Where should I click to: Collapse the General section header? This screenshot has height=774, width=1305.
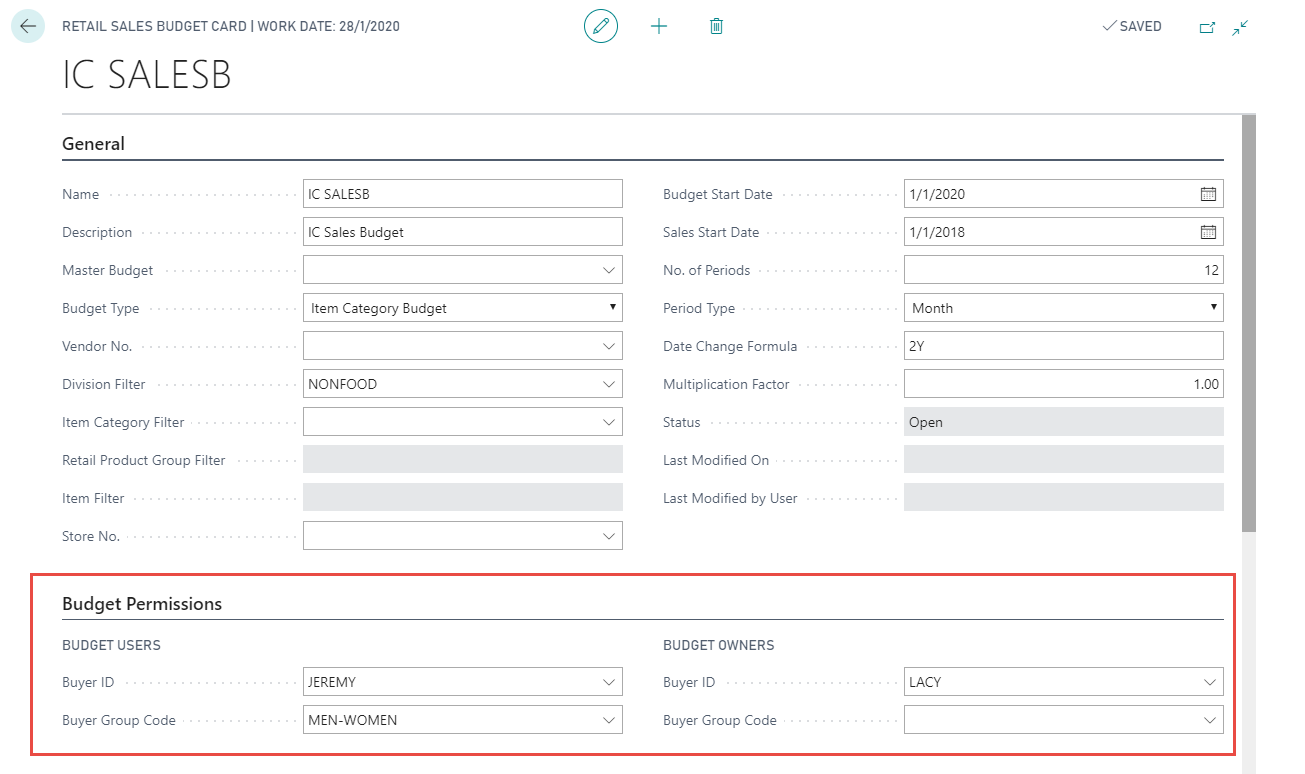coord(94,144)
